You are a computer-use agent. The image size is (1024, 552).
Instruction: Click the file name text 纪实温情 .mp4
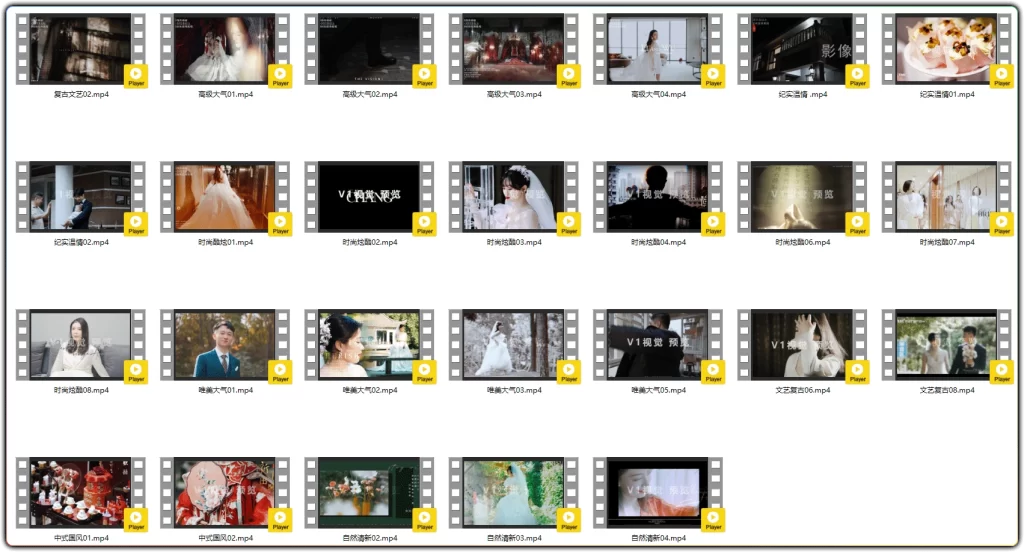click(803, 94)
